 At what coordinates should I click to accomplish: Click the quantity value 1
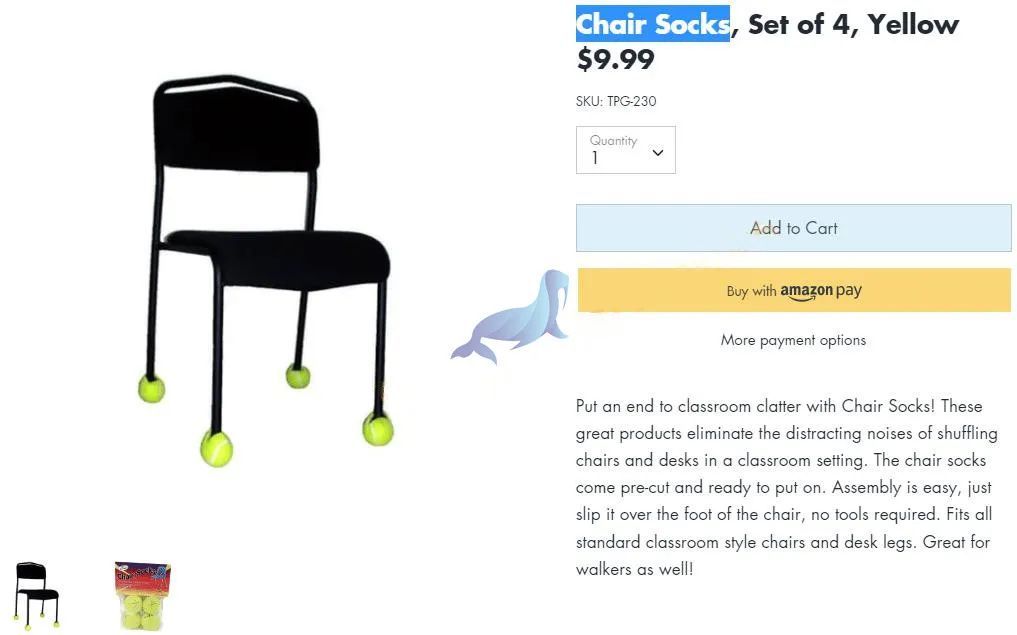(x=594, y=158)
